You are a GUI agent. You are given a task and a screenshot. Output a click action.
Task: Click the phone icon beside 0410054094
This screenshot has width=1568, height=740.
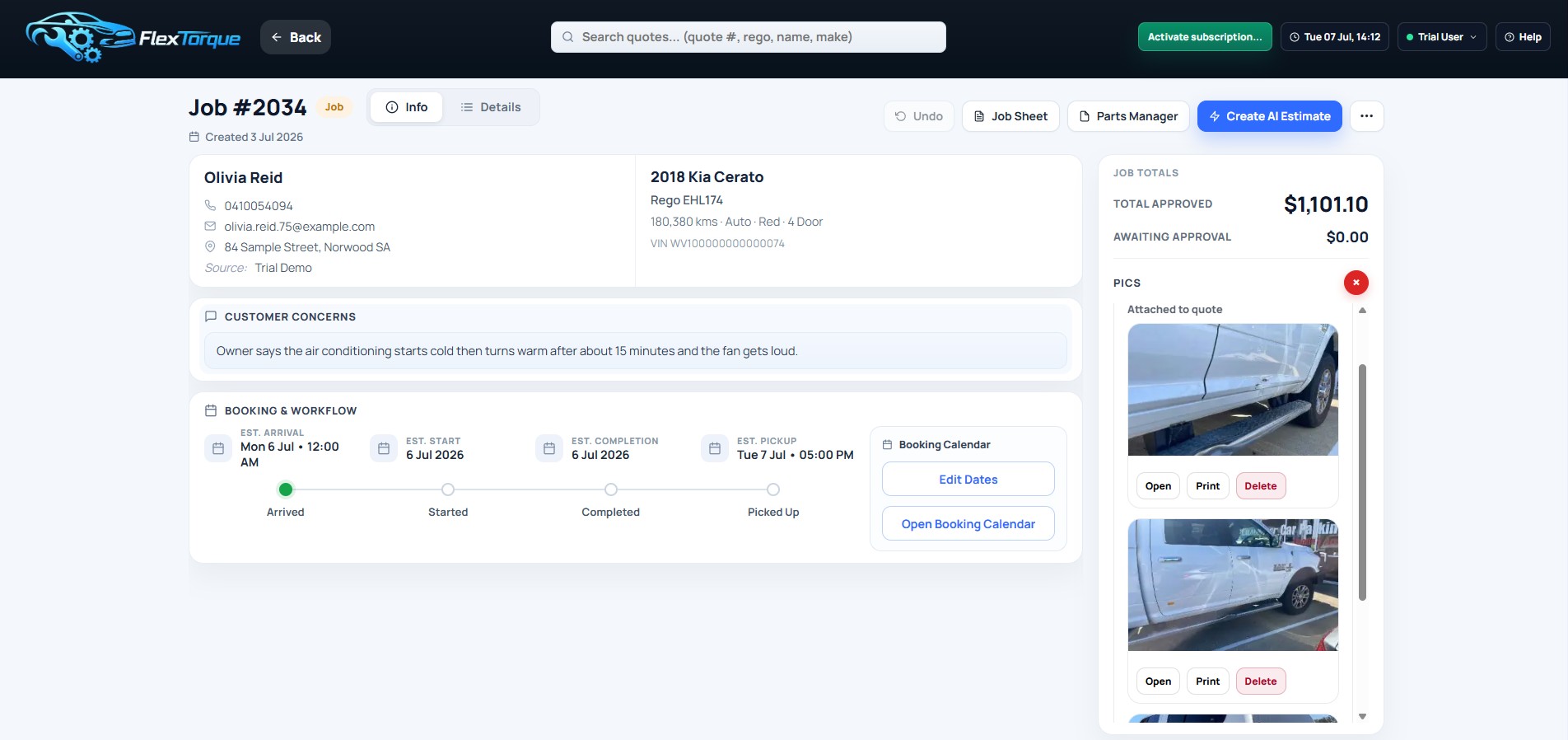tap(210, 205)
